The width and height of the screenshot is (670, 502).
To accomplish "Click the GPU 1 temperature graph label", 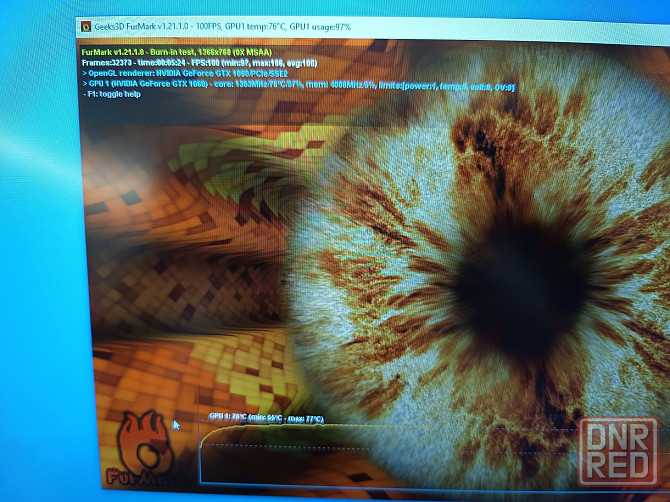I will [265, 417].
